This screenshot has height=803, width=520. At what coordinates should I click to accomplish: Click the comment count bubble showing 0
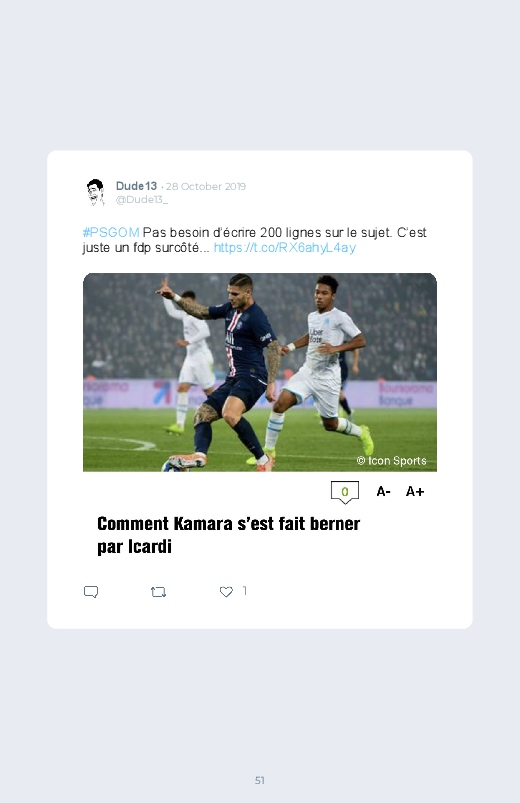pos(345,492)
